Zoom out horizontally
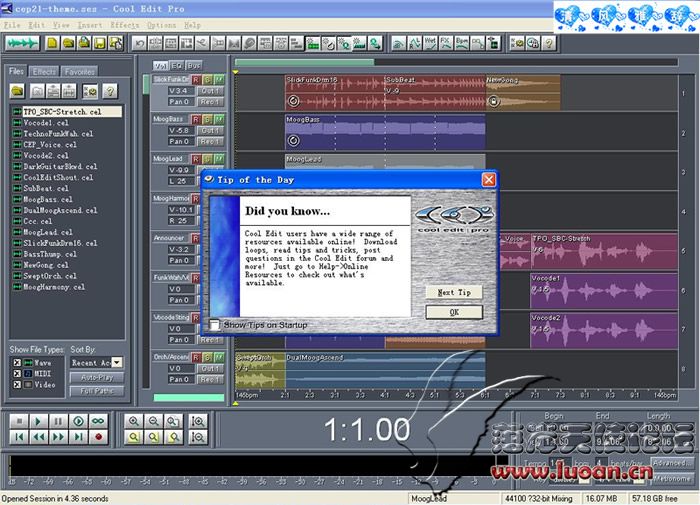The height and width of the screenshot is (505, 700). (x=153, y=421)
